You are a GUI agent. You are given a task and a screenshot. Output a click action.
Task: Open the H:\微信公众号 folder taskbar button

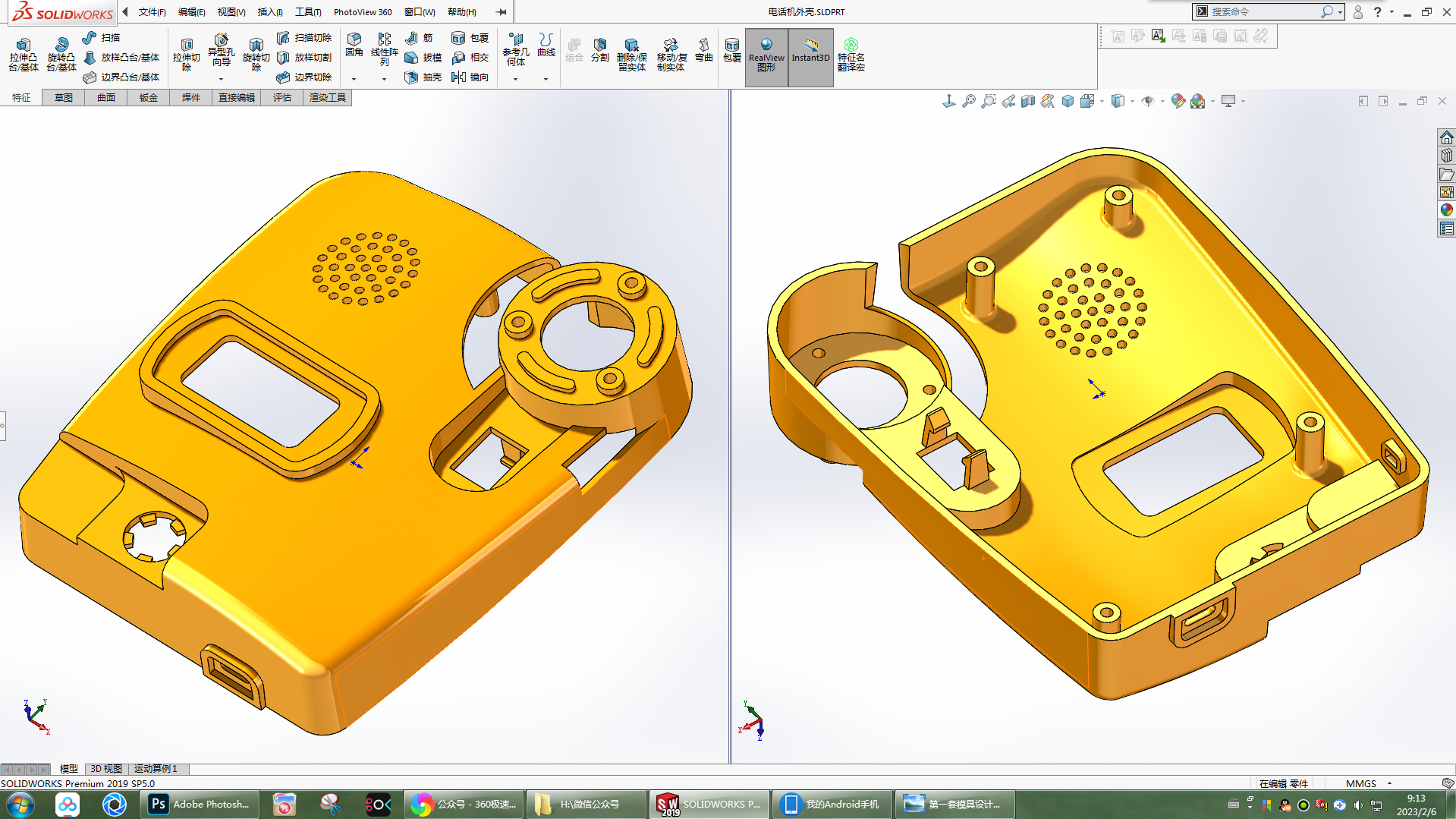586,805
